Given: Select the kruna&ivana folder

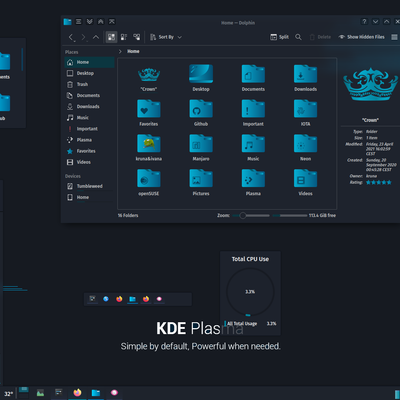Looking at the screenshot, I should point(149,148).
